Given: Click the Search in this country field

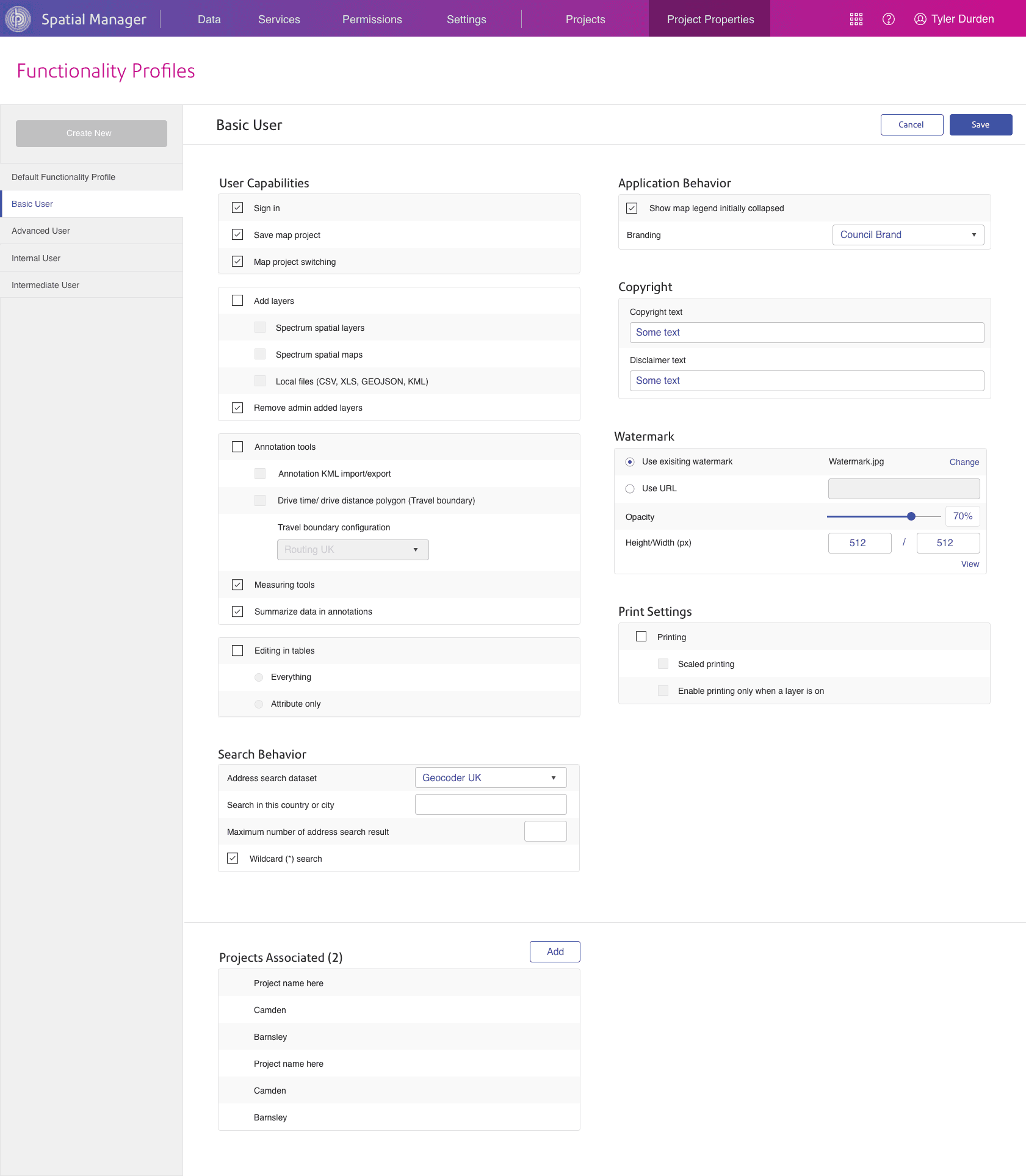Looking at the screenshot, I should click(x=490, y=804).
